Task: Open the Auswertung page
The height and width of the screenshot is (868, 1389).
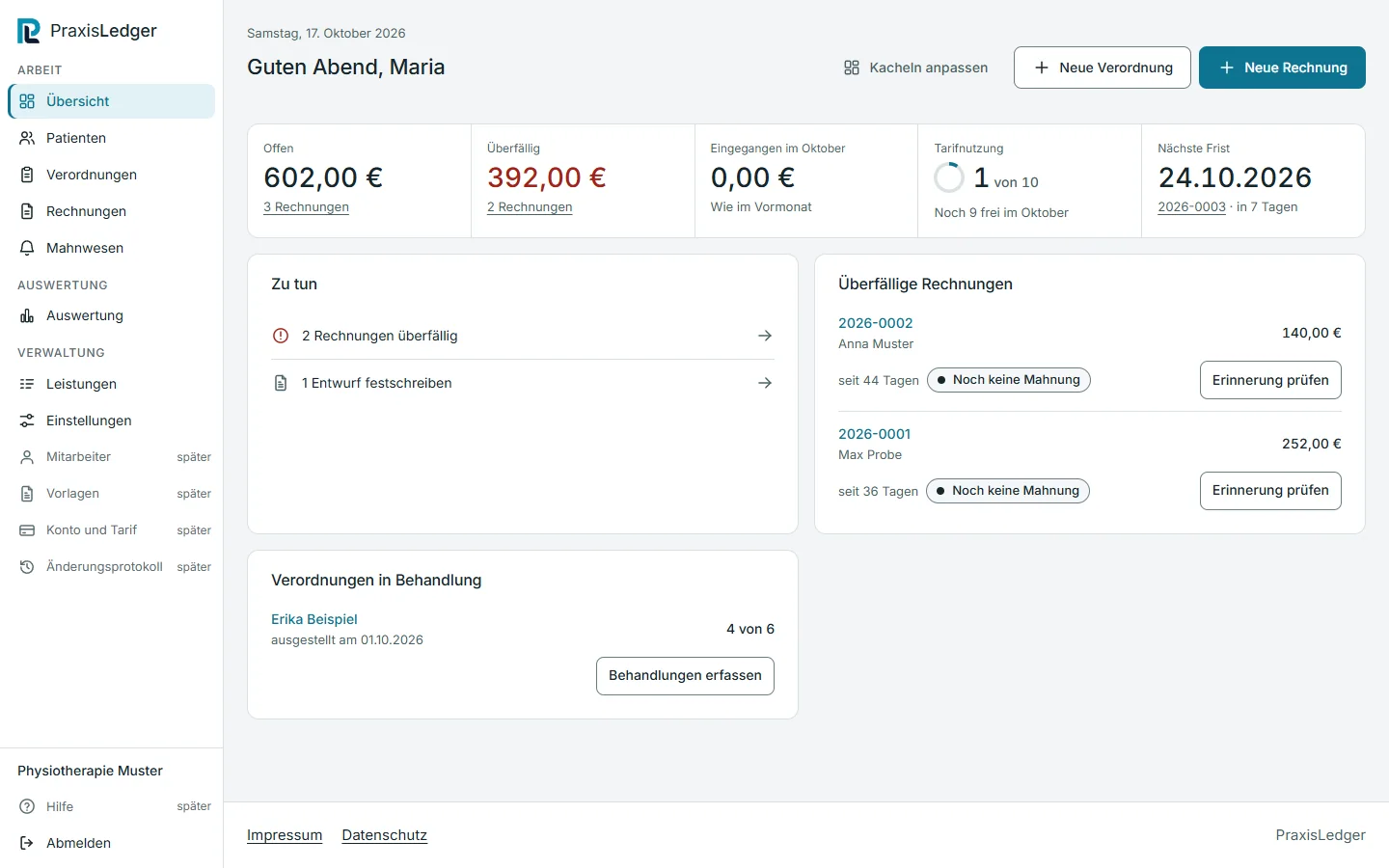Action: tap(112, 315)
